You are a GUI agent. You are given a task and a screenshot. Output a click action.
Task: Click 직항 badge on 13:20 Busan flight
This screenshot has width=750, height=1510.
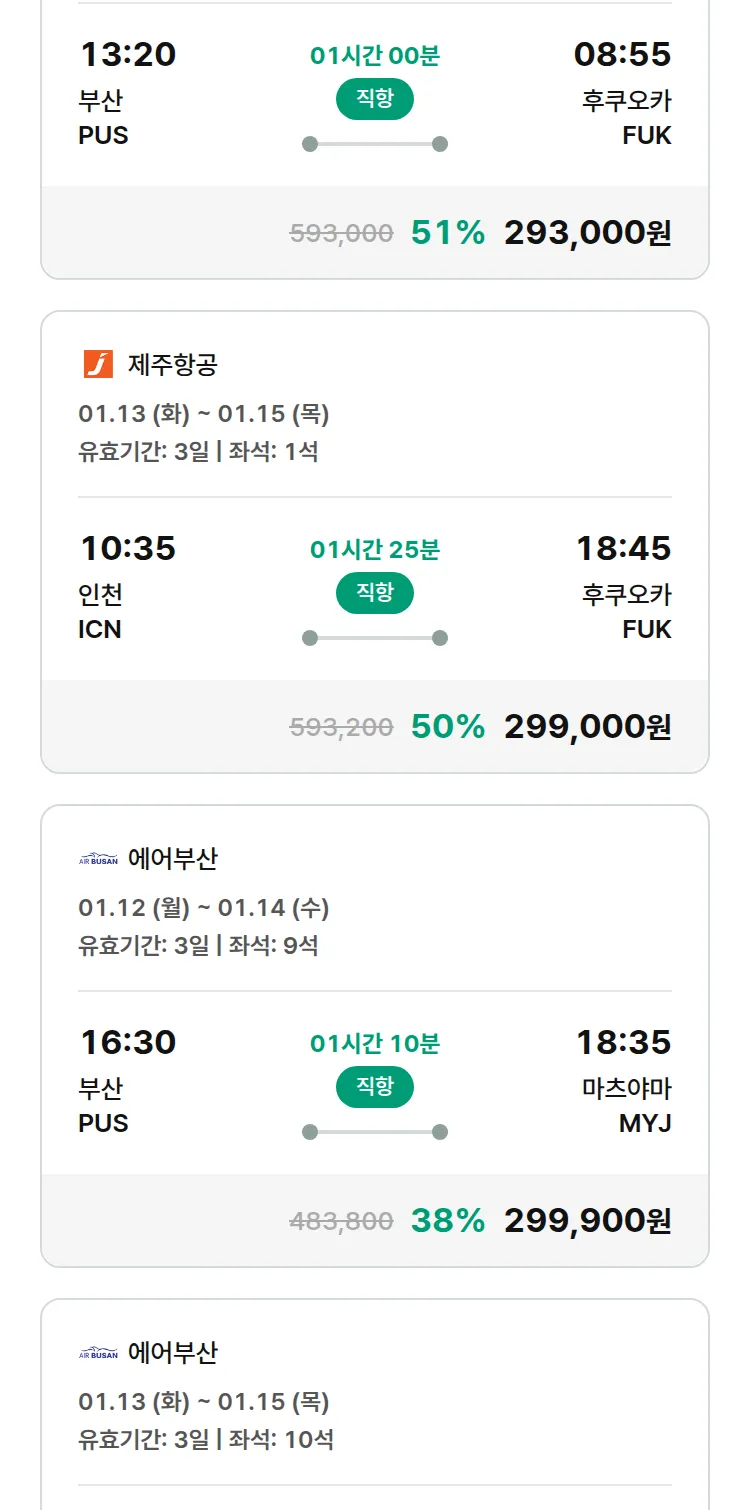[374, 99]
